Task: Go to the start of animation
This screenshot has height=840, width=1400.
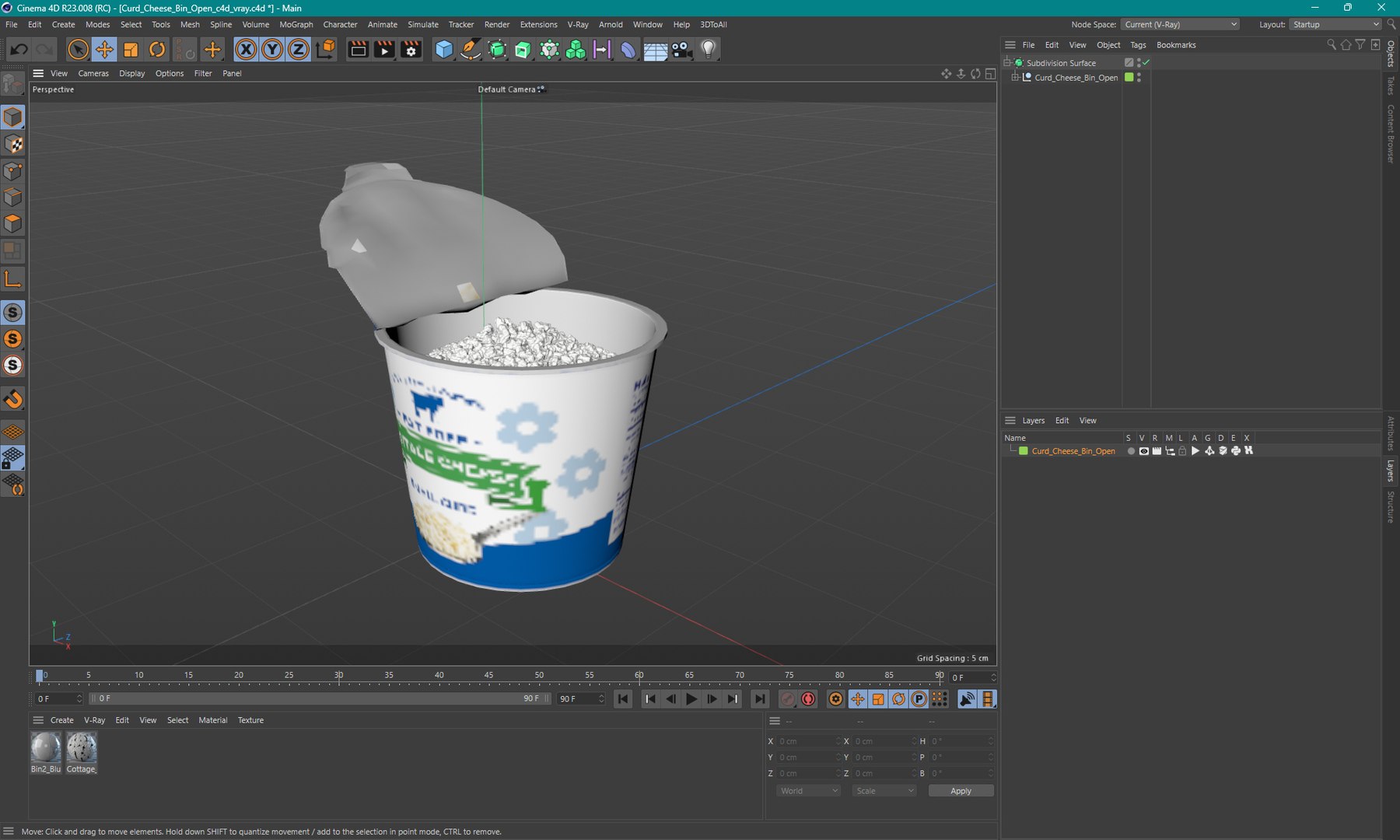Action: (x=623, y=699)
